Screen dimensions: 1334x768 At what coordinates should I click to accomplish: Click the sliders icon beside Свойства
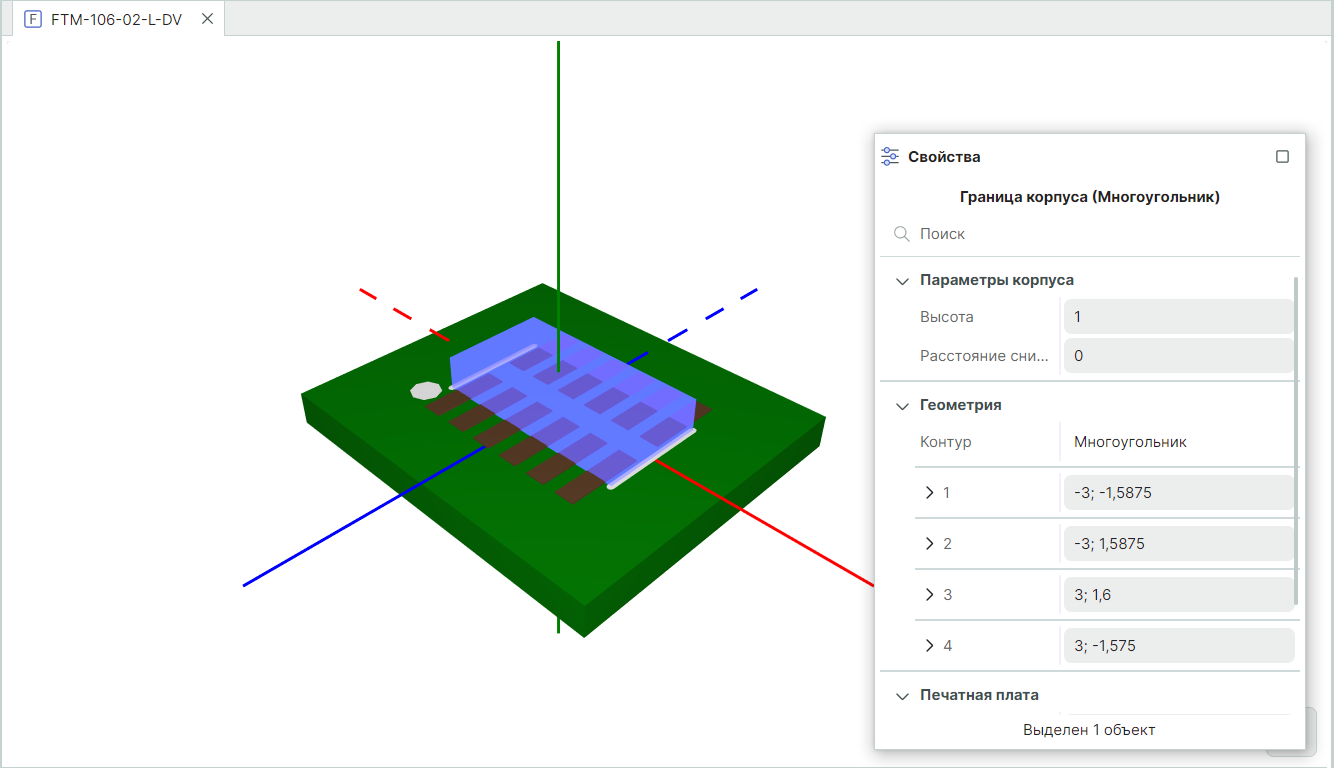tap(890, 157)
